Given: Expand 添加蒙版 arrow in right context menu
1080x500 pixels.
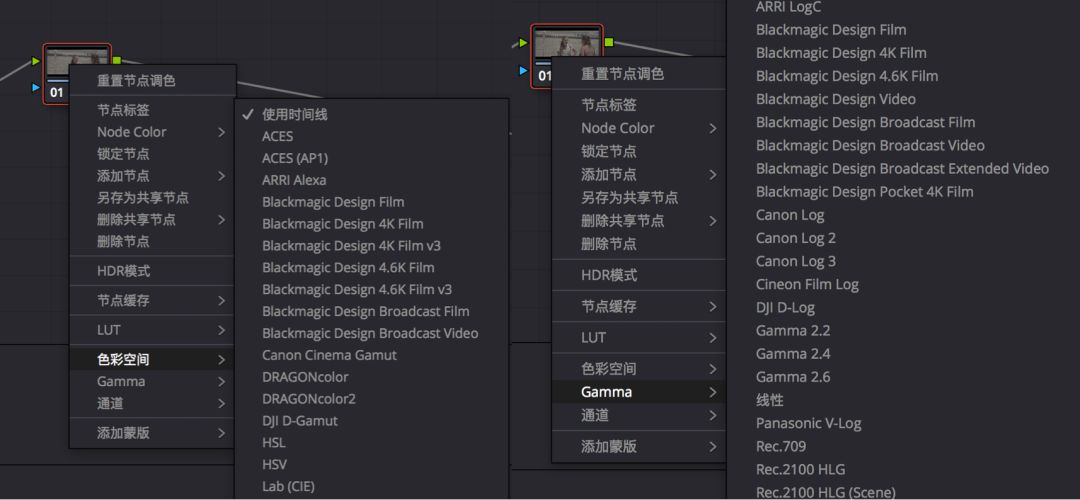Looking at the screenshot, I should [713, 447].
